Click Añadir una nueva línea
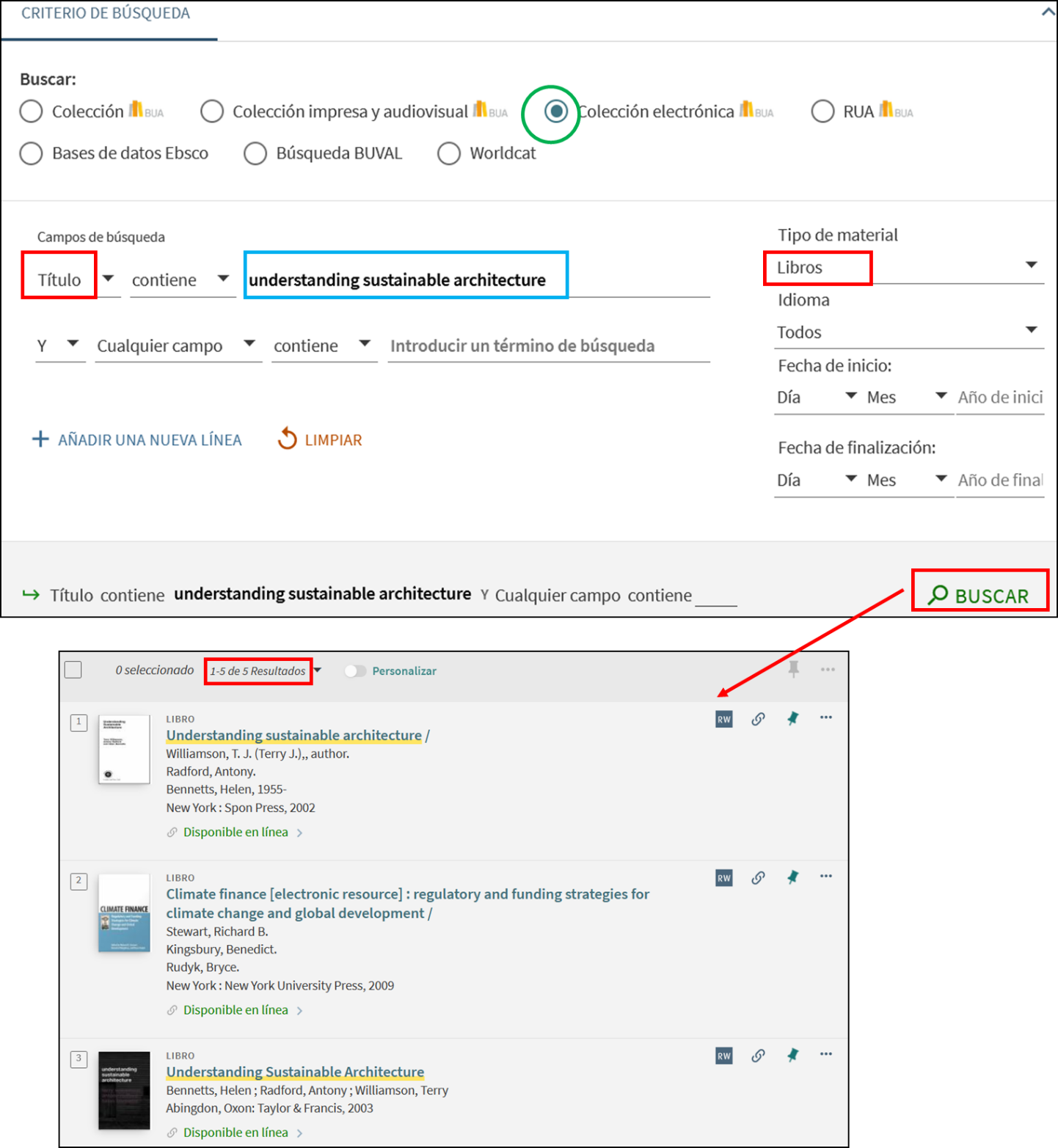1058x1148 pixels. coord(137,439)
